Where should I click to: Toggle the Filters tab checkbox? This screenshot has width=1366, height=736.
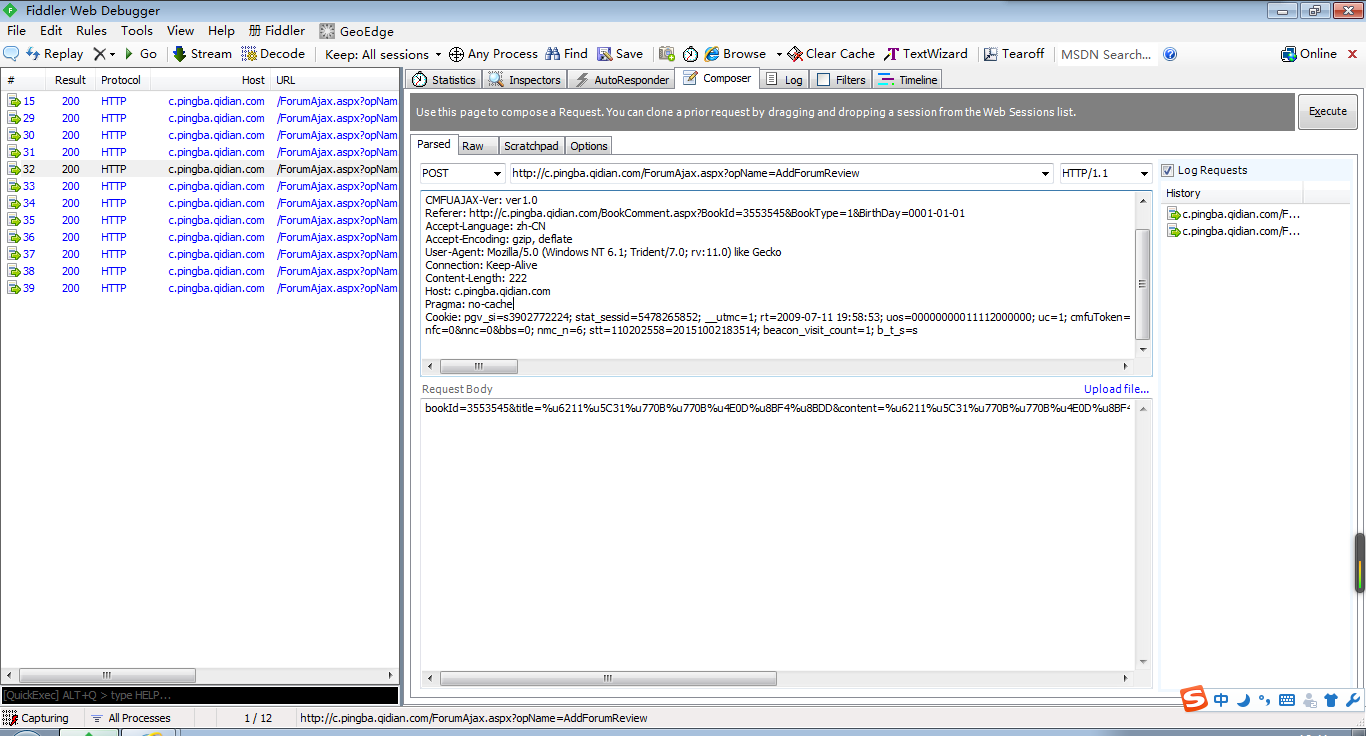pos(824,80)
